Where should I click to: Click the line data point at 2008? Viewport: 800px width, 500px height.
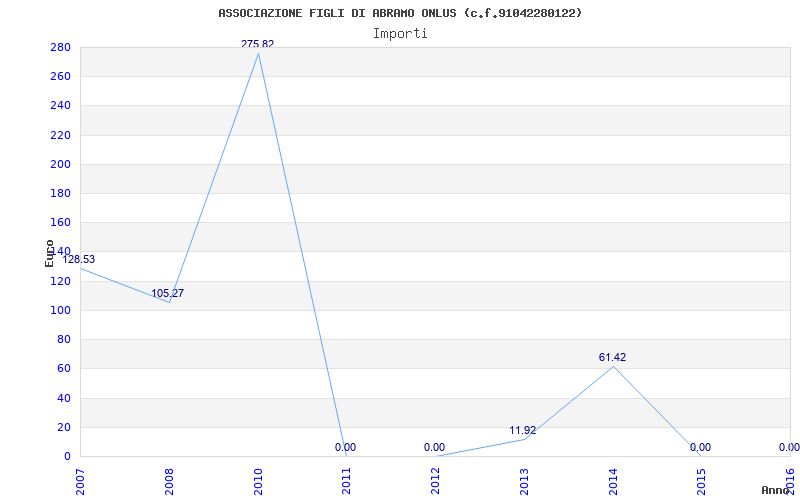pos(169,303)
